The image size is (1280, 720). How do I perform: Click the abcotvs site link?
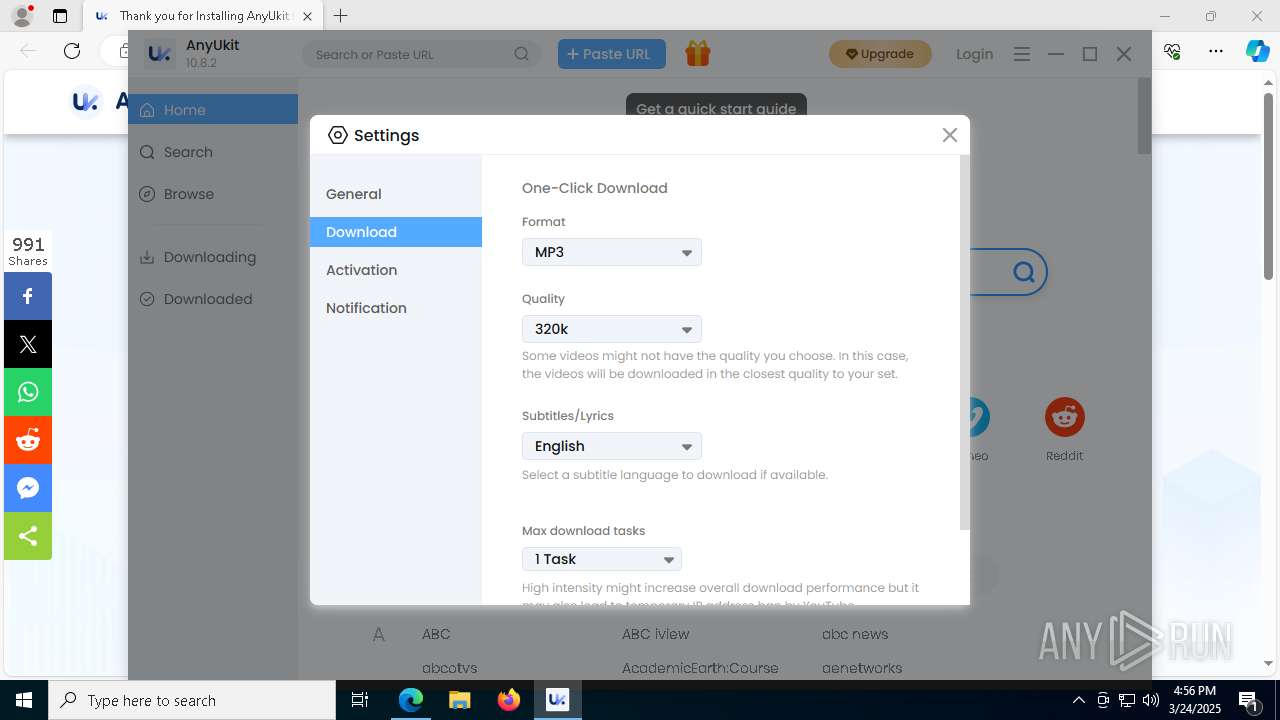pos(449,668)
